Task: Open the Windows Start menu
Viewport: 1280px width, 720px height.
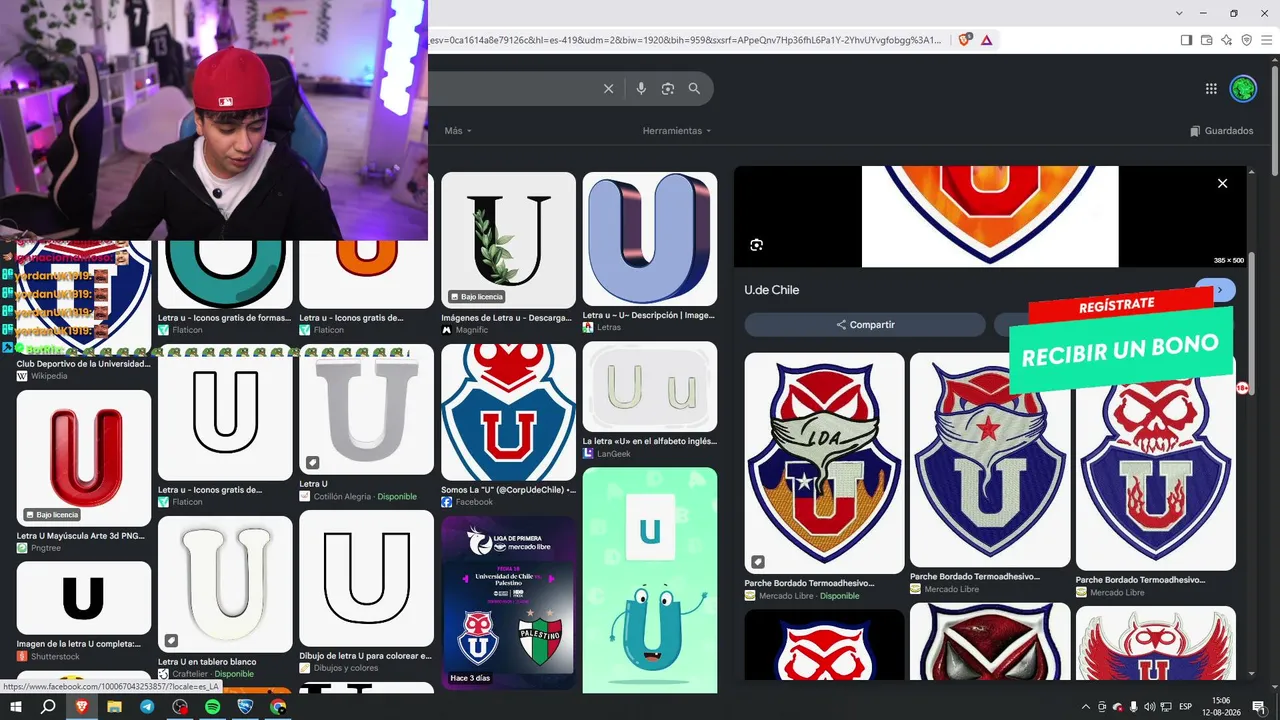Action: (x=16, y=707)
